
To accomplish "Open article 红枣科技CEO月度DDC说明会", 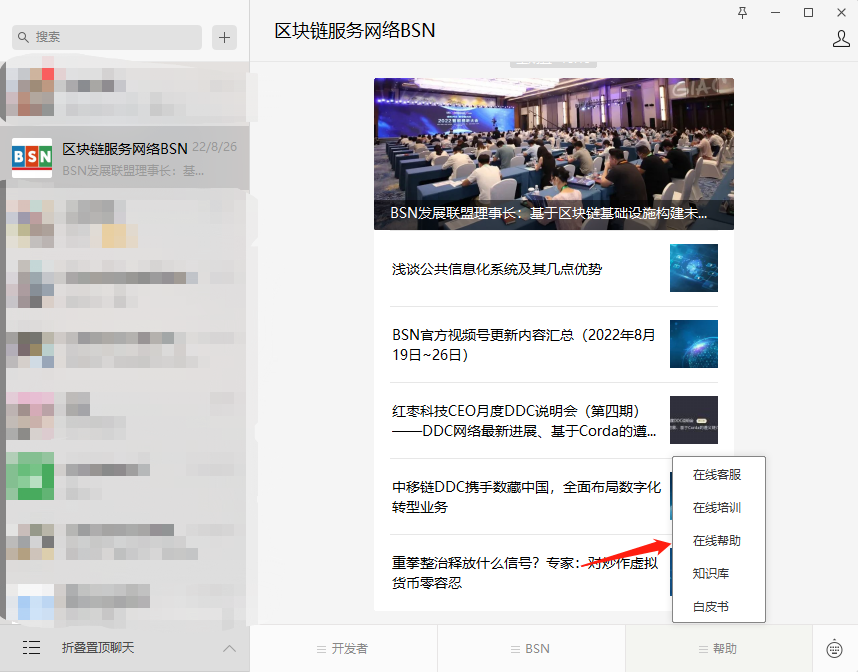I will (x=524, y=421).
